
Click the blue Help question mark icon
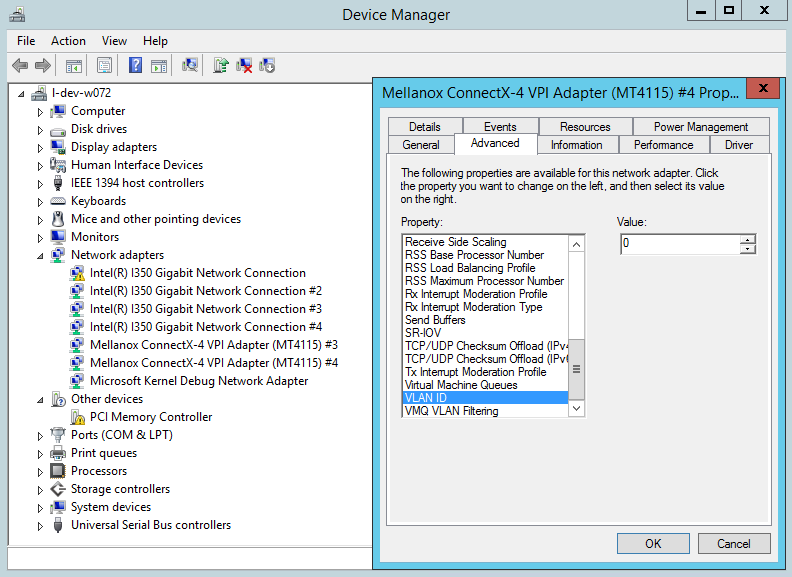click(135, 65)
